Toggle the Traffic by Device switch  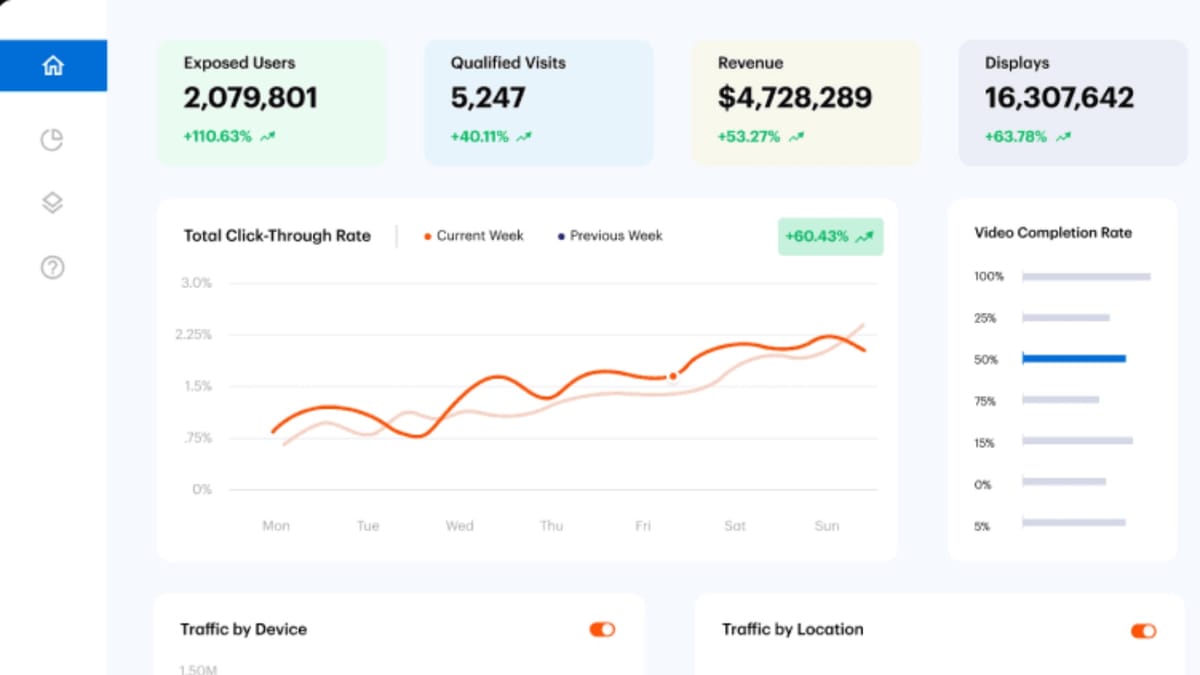[x=601, y=629]
